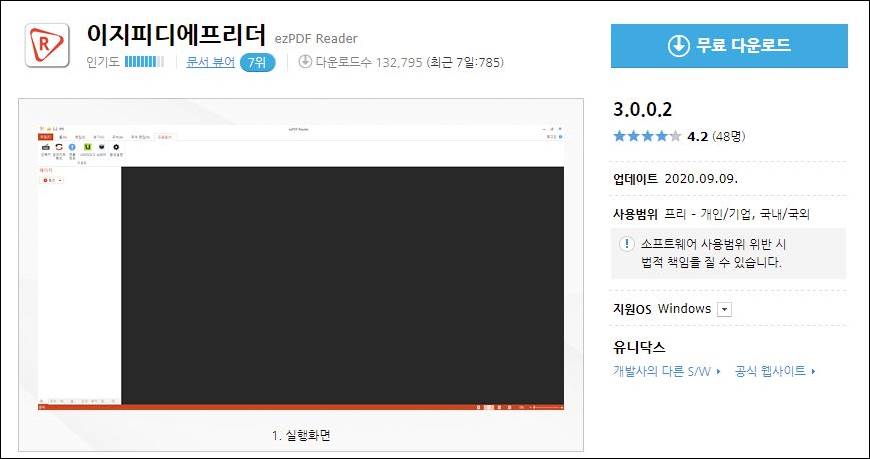Viewport: 870px width, 459px height.
Task: Click the blue 7위 ranking badge
Action: [257, 62]
